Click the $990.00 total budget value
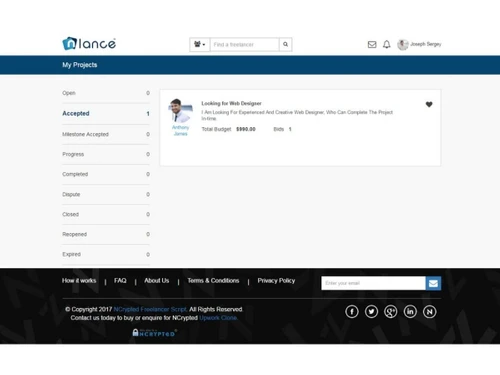The image size is (500, 375). click(x=246, y=129)
